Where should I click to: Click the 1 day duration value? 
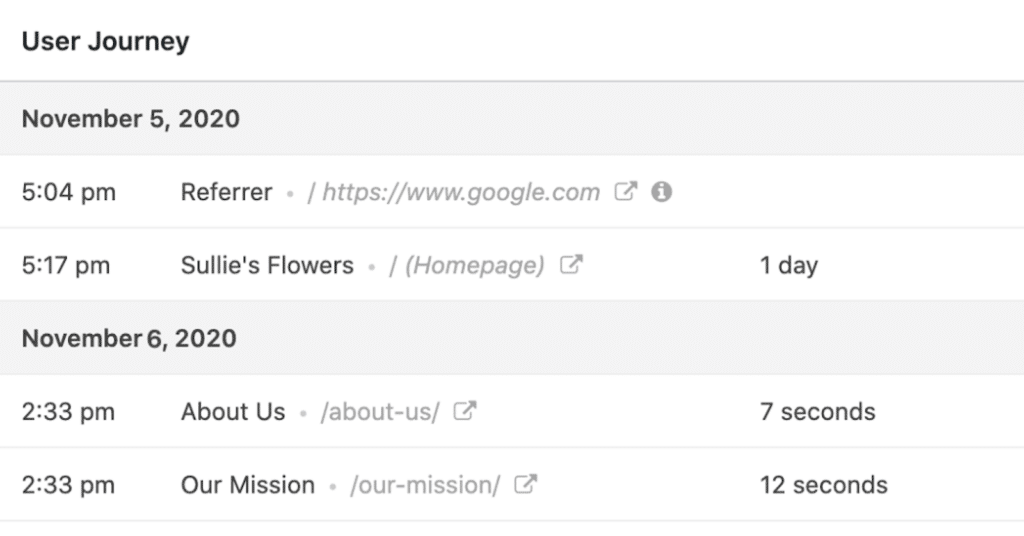[x=789, y=265]
